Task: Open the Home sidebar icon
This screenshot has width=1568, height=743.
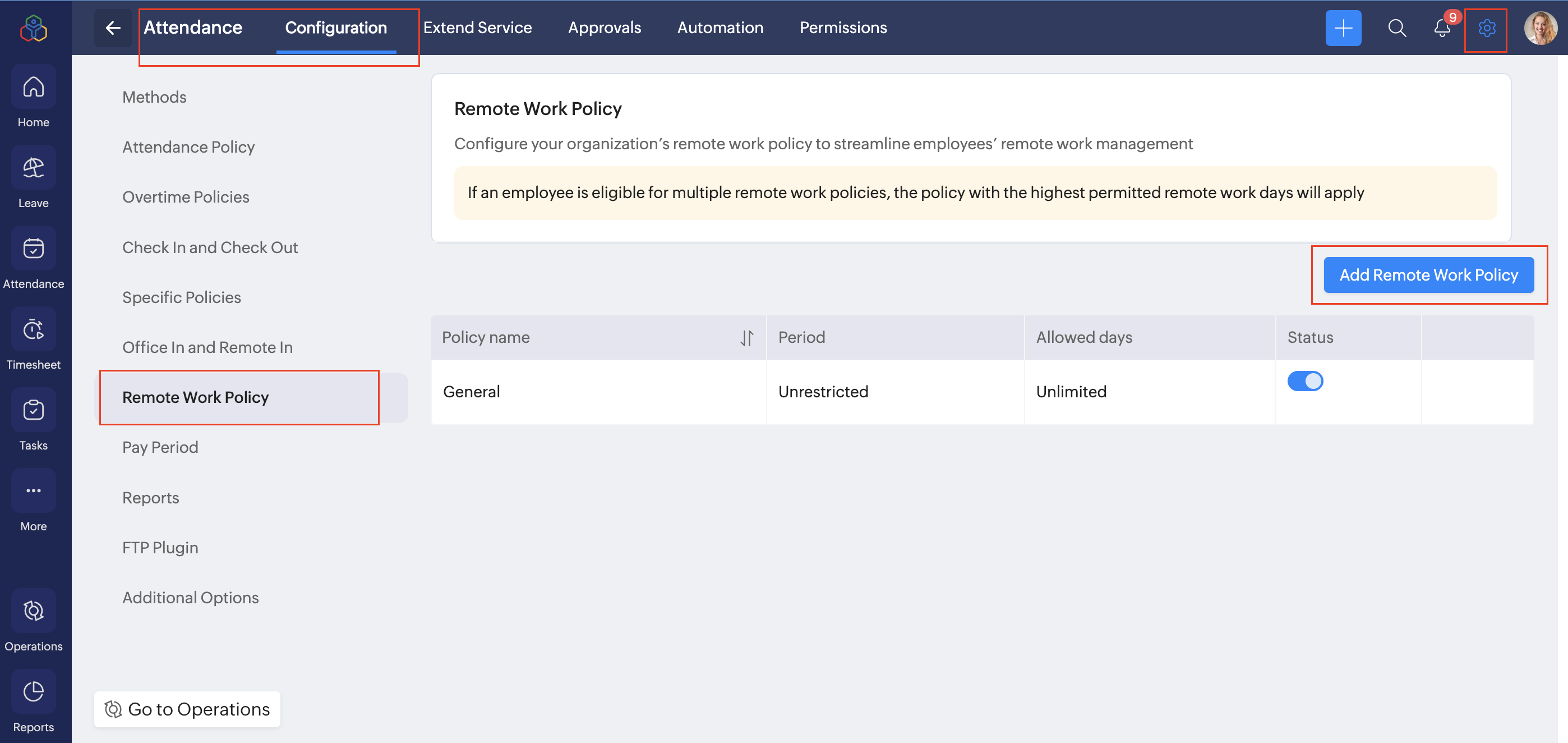Action: 34,88
